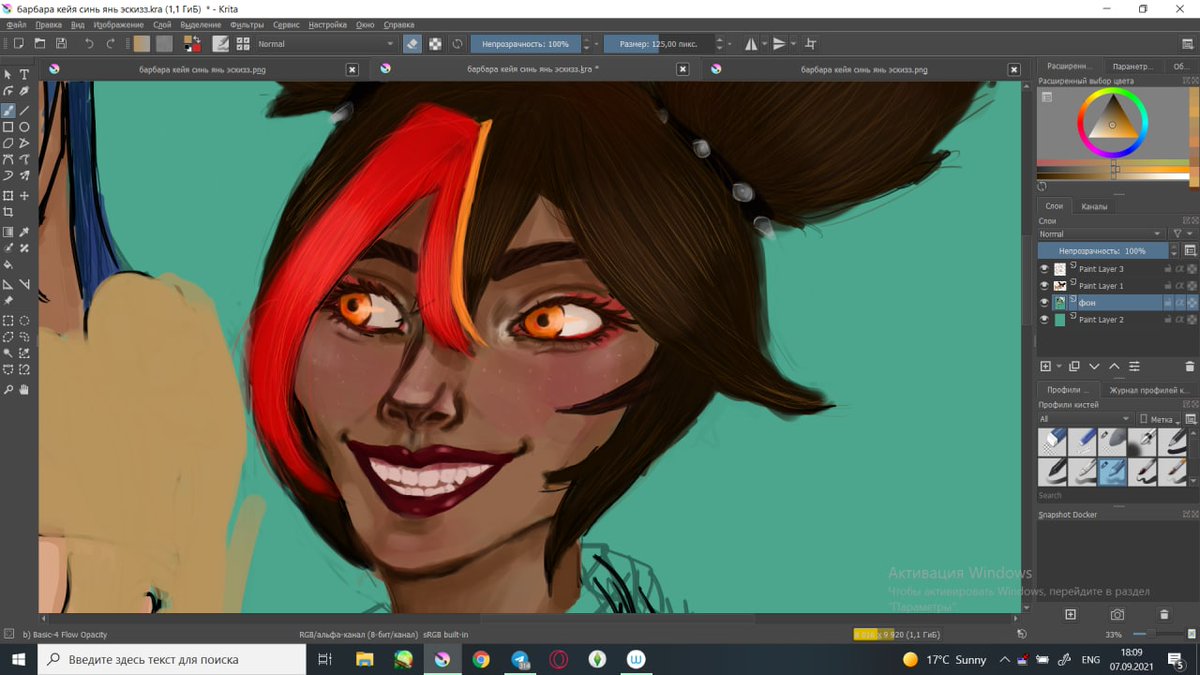Reload the original brush preset
The width and height of the screenshot is (1200, 675).
click(457, 44)
